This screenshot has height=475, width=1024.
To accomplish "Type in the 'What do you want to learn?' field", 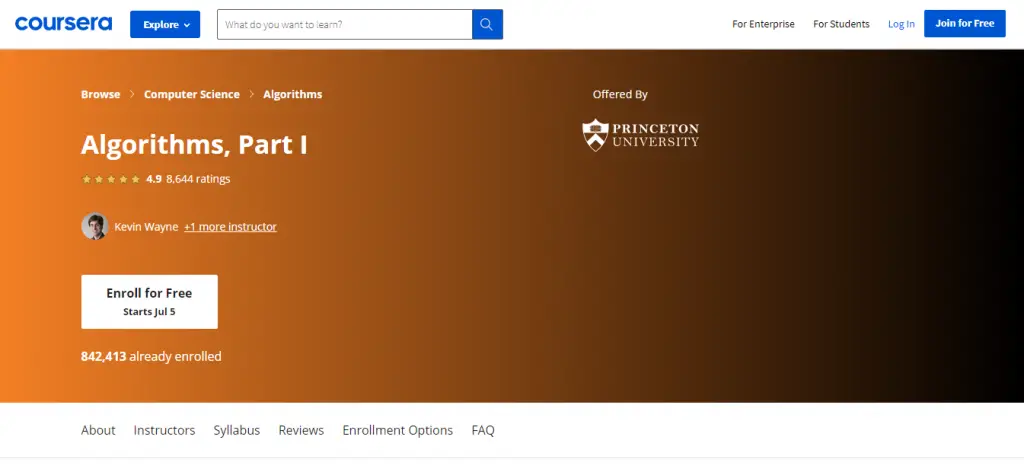I will (x=344, y=24).
